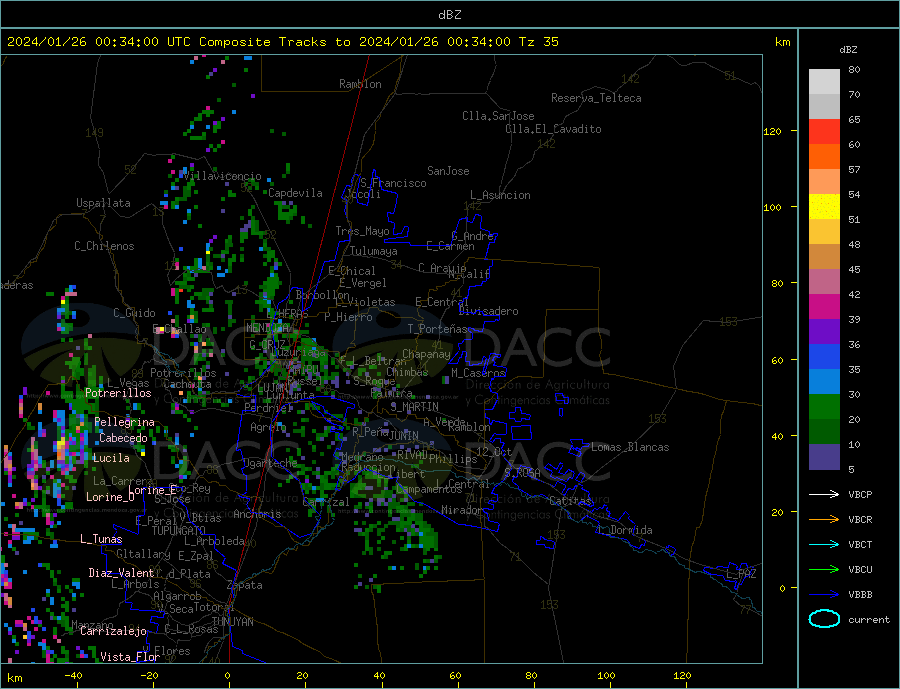Click the 'Tulumaya' map label
900x689 pixels.
click(374, 251)
